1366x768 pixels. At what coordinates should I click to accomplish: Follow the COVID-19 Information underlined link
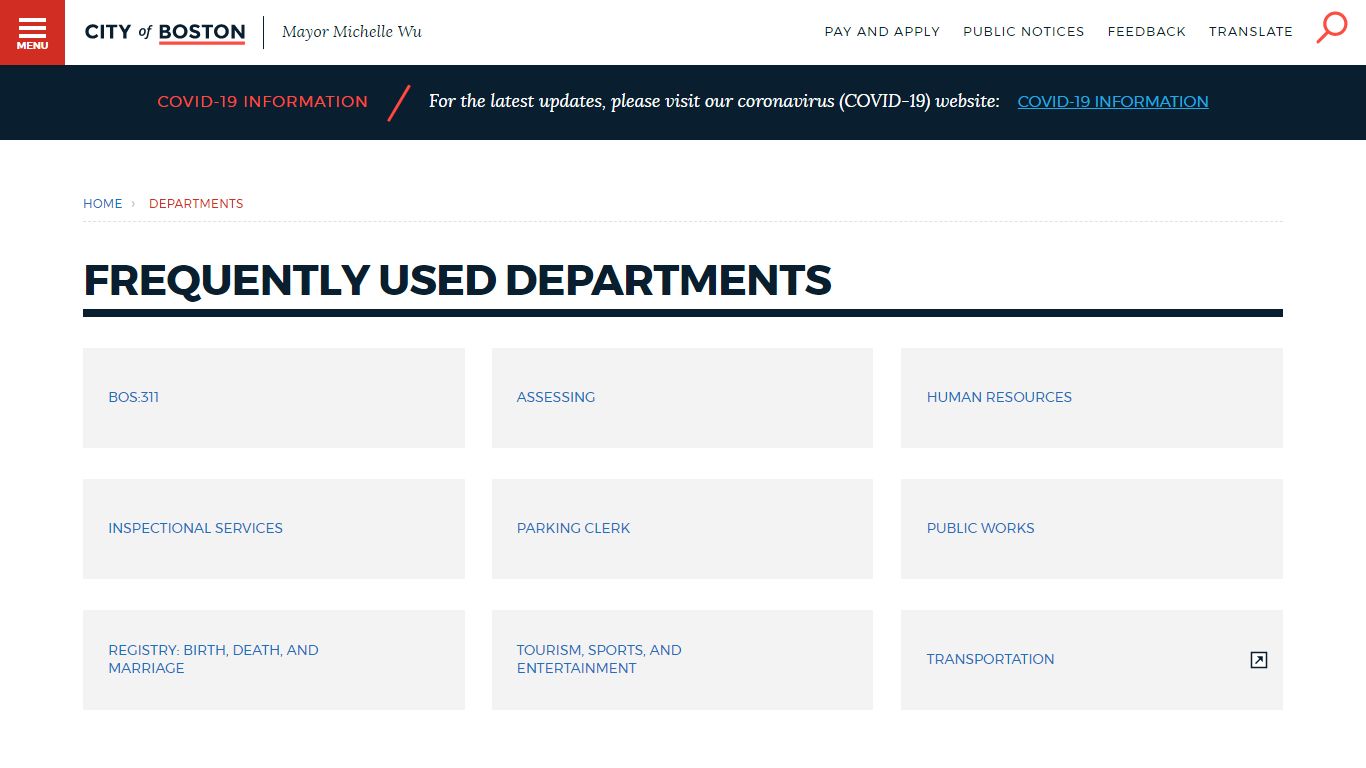[x=1113, y=102]
